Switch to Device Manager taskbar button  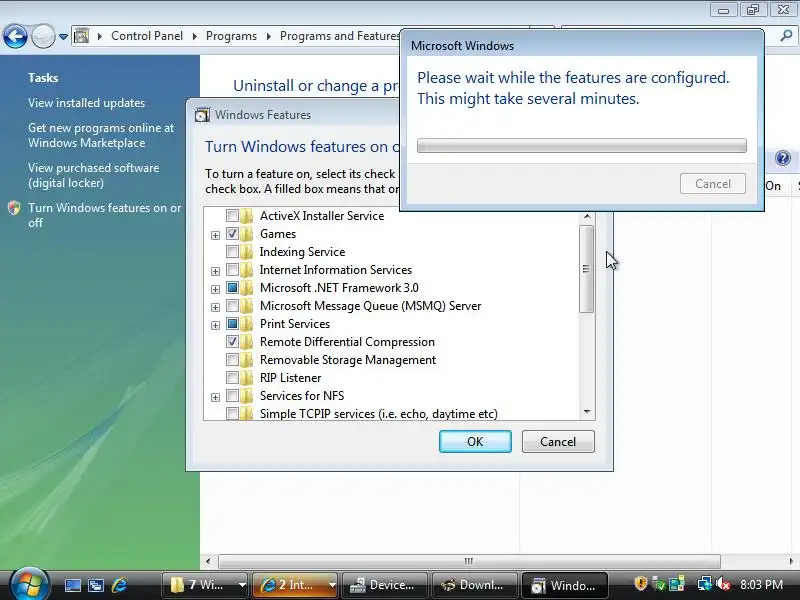pyautogui.click(x=385, y=585)
